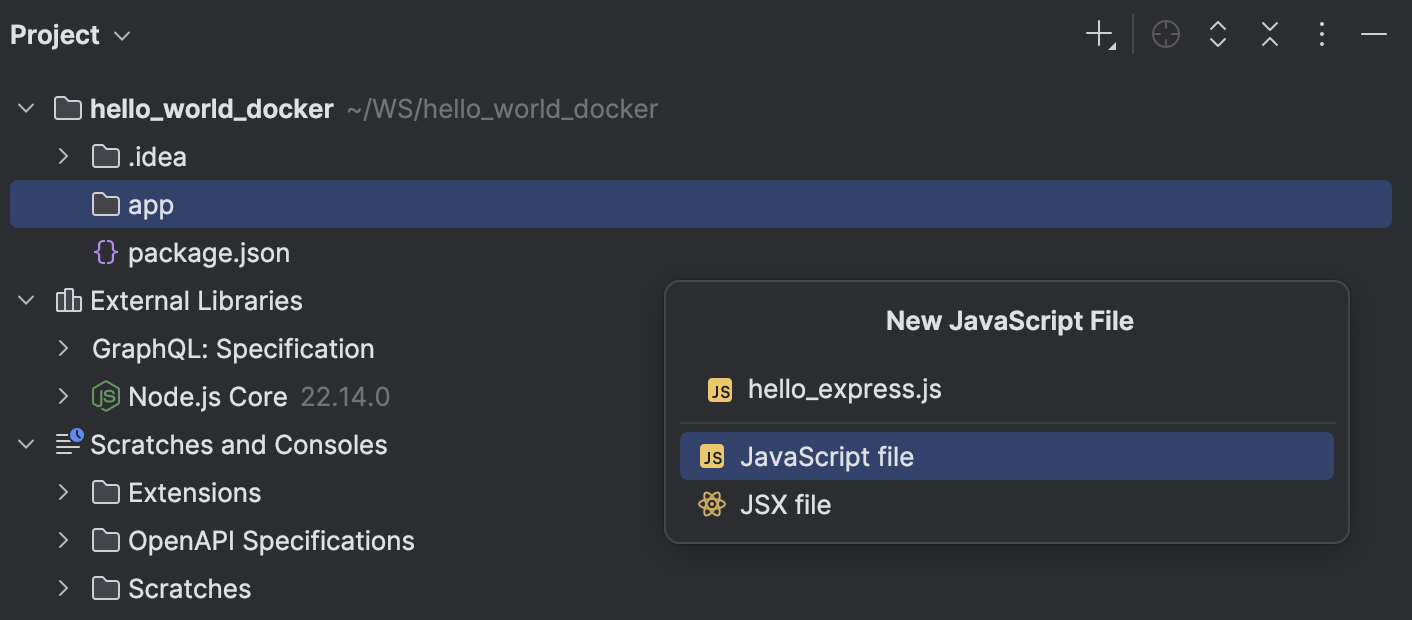Expand the Node.js Core node
Image resolution: width=1412 pixels, height=620 pixels.
point(63,397)
